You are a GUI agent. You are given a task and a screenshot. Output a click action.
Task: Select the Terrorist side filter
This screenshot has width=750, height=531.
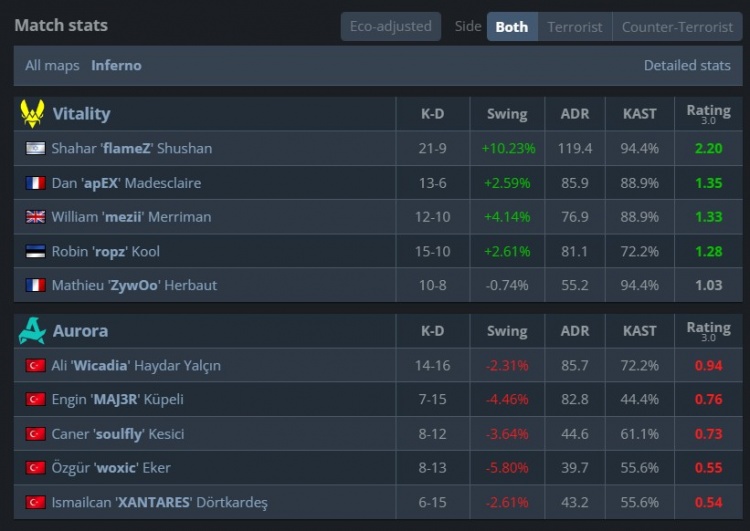point(575,27)
